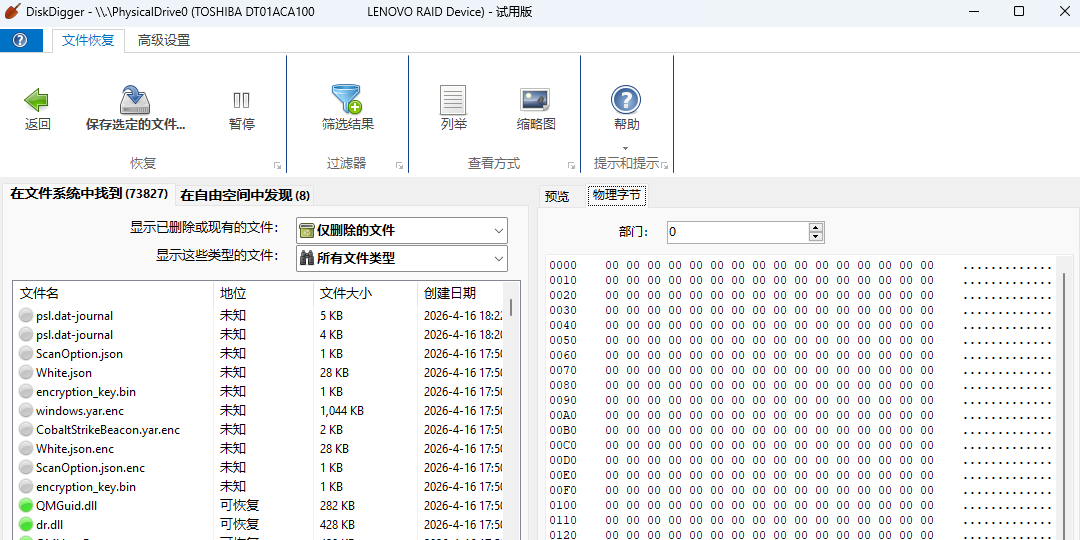Click the sector number input field
The height and width of the screenshot is (540, 1080).
737,232
